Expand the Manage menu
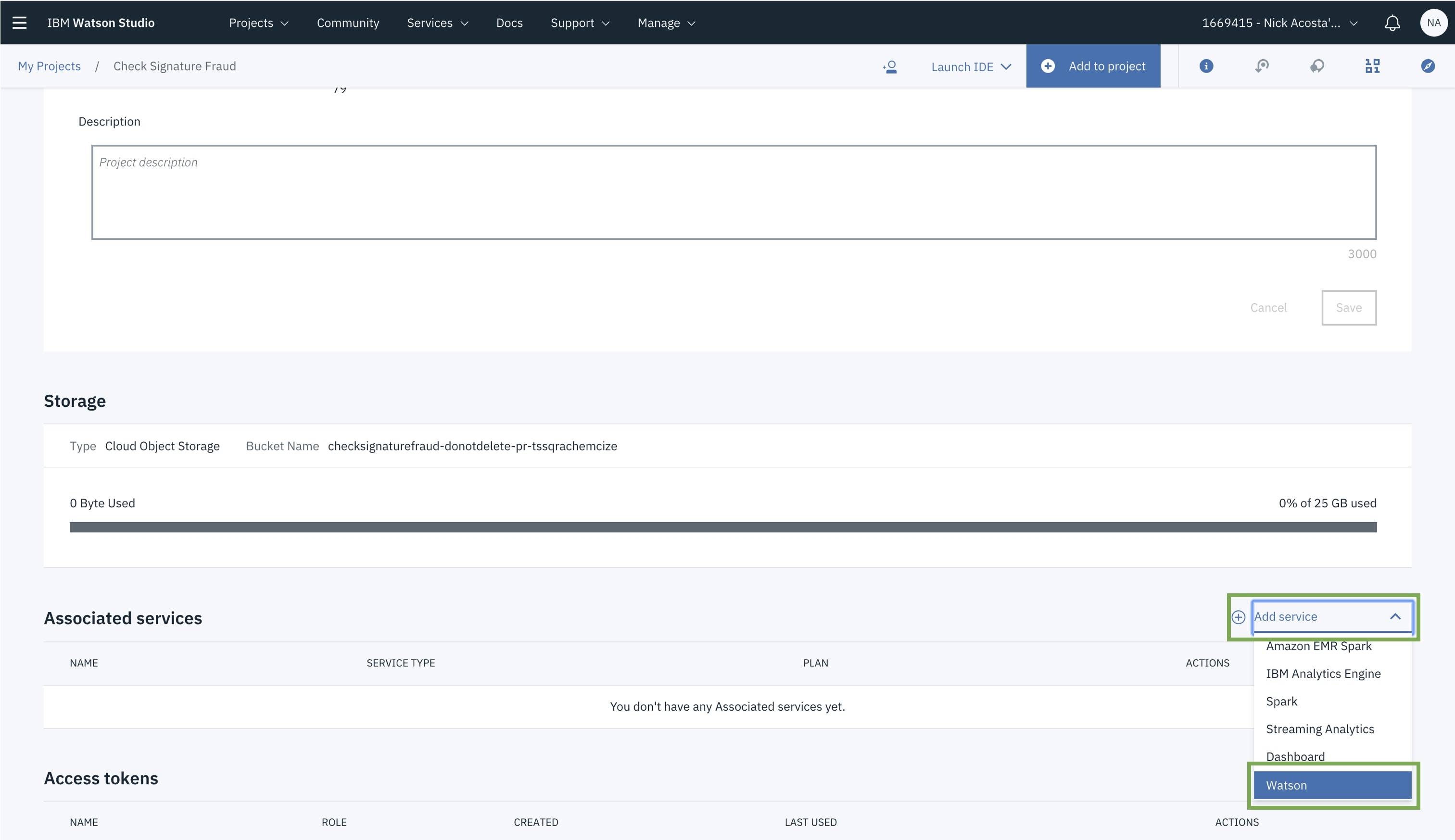1455x840 pixels. point(667,23)
